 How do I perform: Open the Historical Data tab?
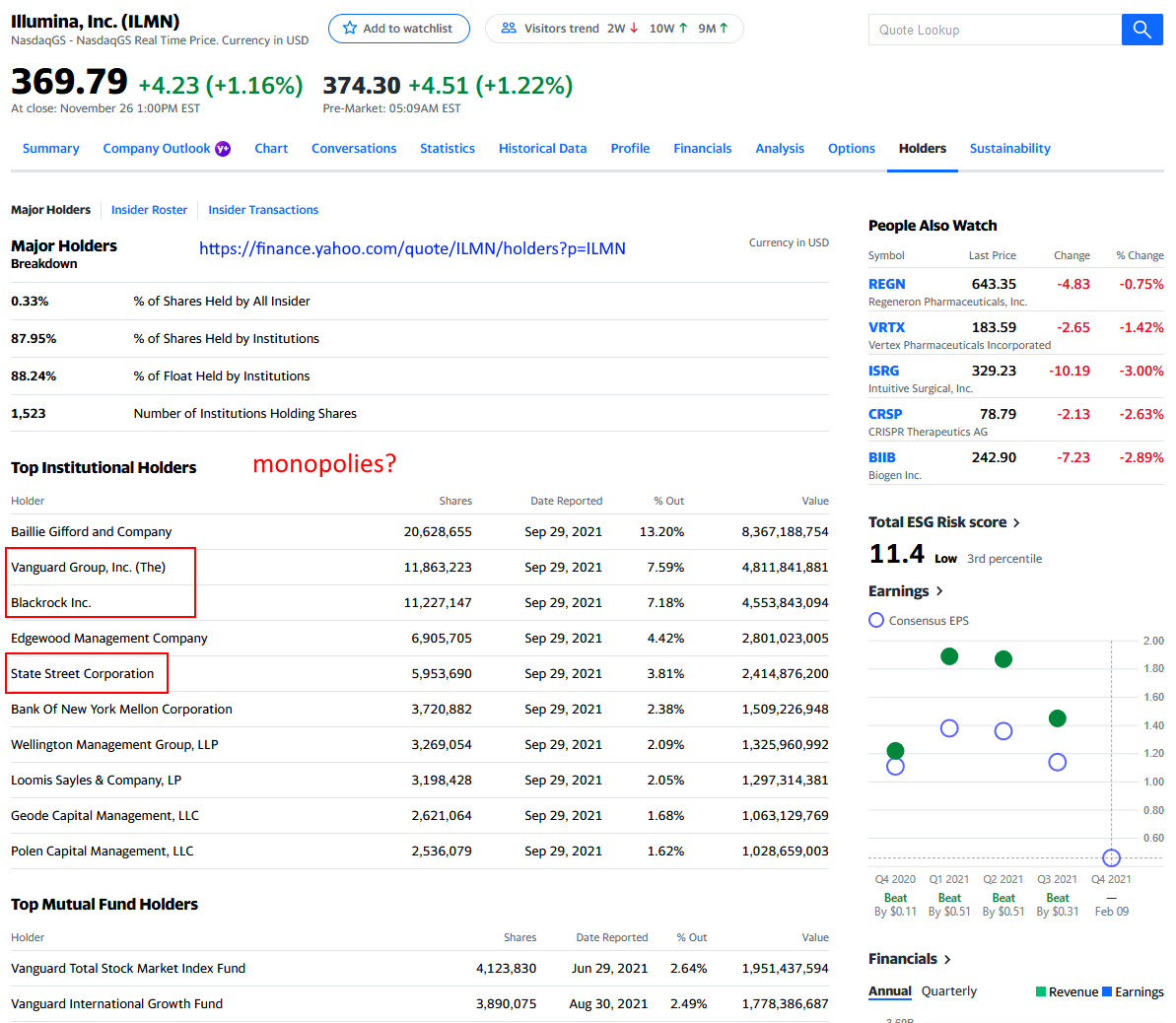(x=542, y=149)
